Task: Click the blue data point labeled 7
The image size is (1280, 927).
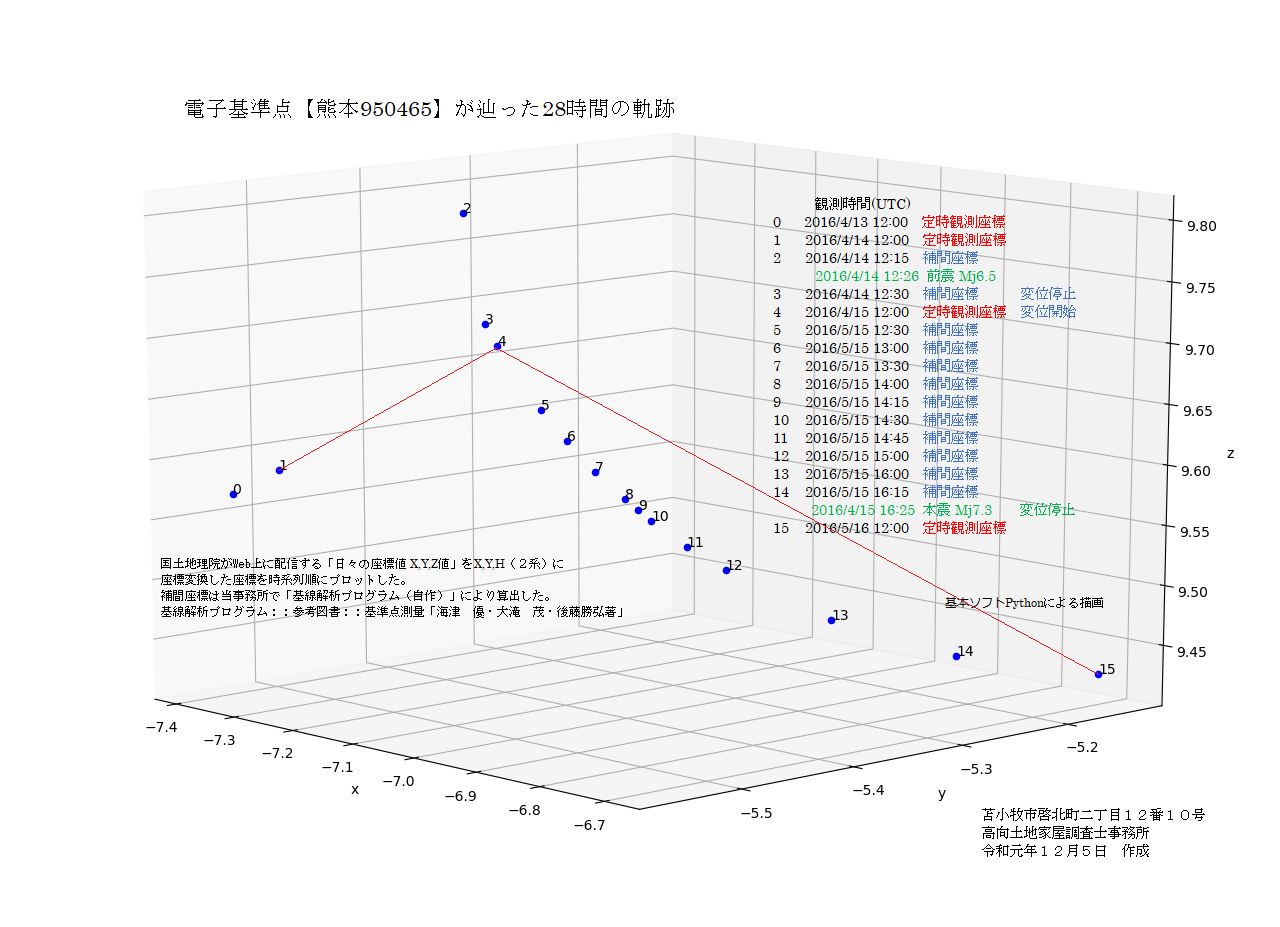Action: pyautogui.click(x=595, y=472)
